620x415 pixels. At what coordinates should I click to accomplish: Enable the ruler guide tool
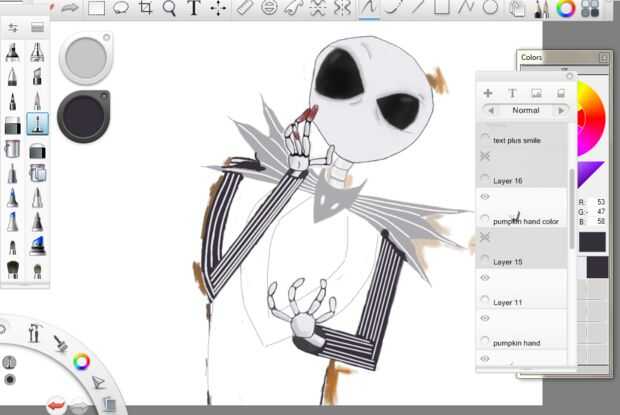tap(244, 8)
